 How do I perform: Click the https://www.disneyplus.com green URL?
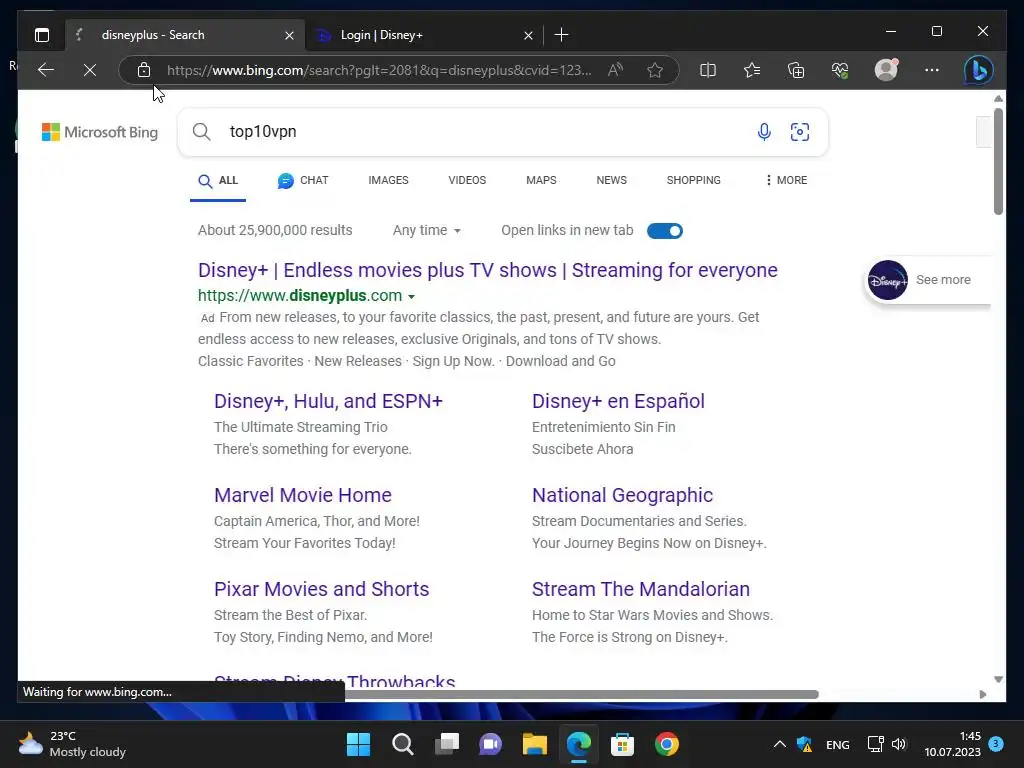[300, 296]
